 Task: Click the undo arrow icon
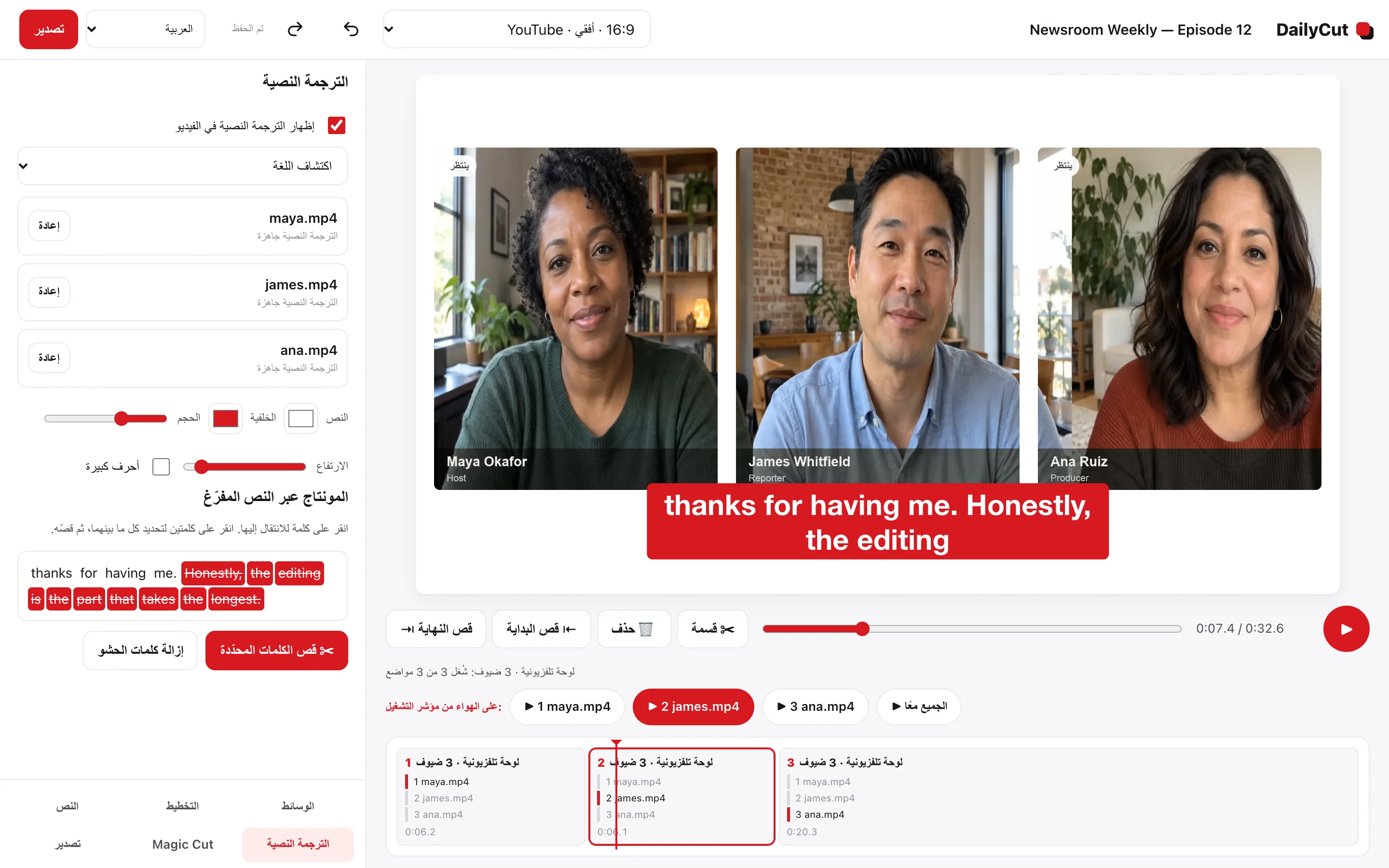[x=351, y=29]
